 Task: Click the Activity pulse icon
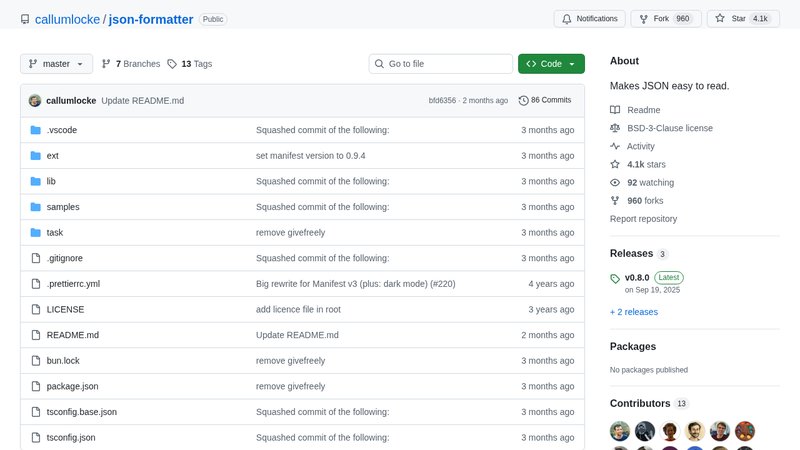615,146
